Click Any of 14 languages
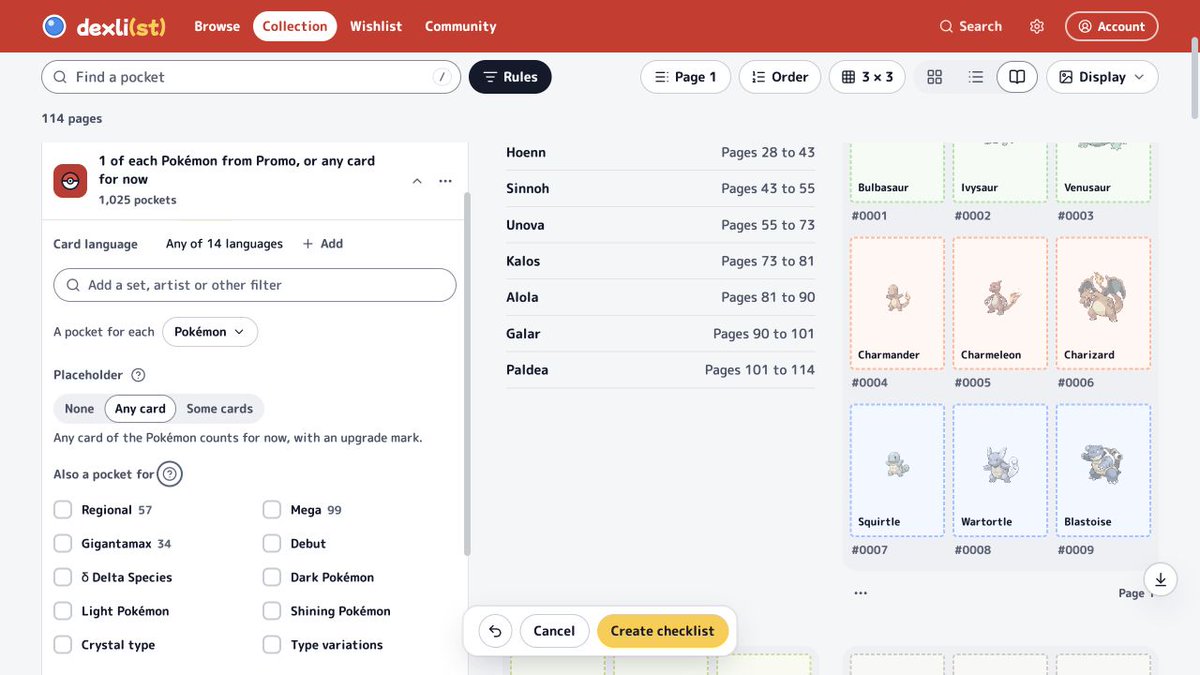Image resolution: width=1200 pixels, height=675 pixels. 224,244
